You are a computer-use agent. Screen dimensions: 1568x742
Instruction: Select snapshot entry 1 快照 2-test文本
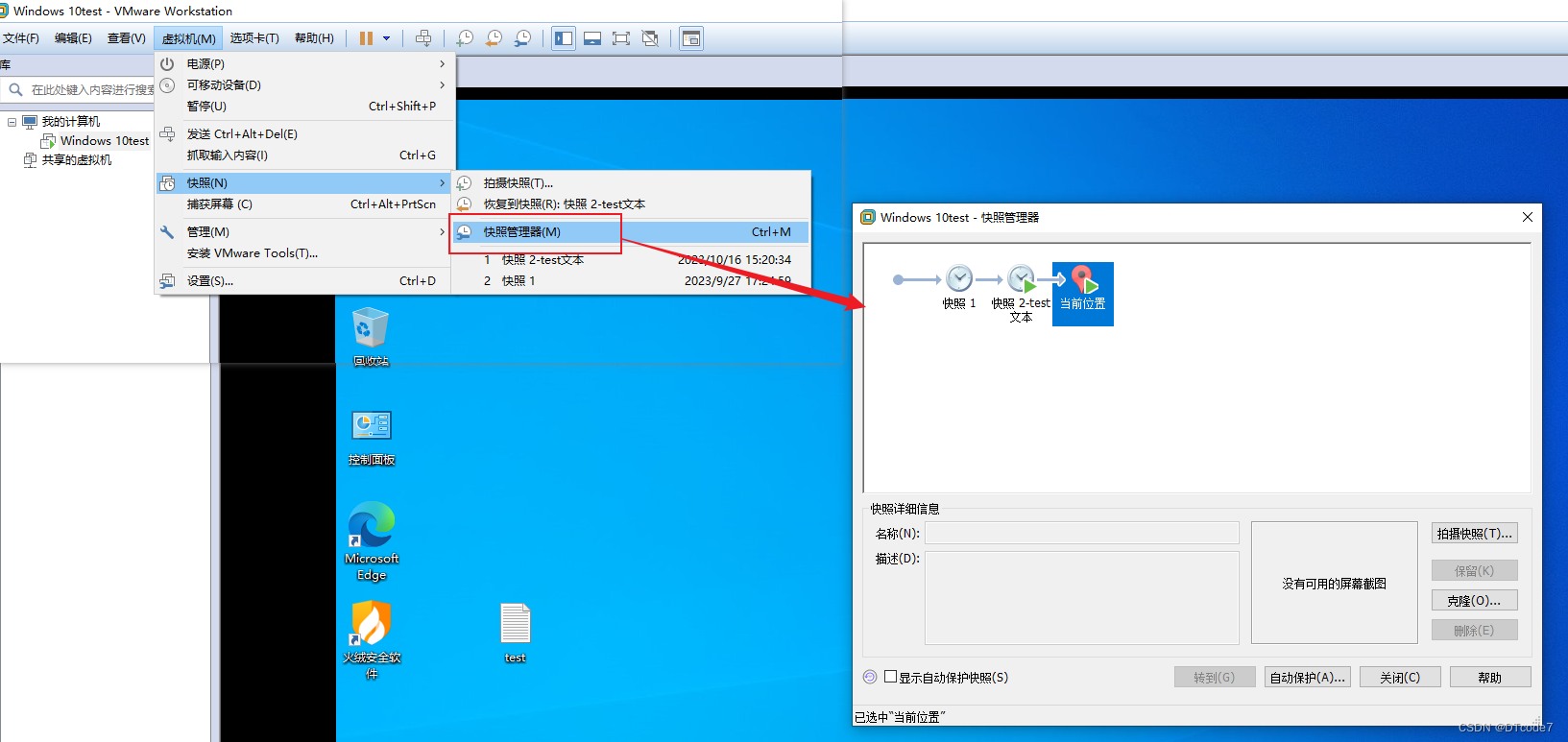tap(631, 259)
